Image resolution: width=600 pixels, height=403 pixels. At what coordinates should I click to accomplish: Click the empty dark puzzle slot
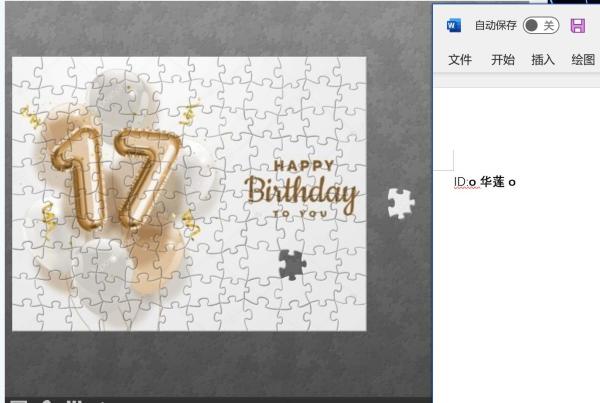(x=292, y=265)
